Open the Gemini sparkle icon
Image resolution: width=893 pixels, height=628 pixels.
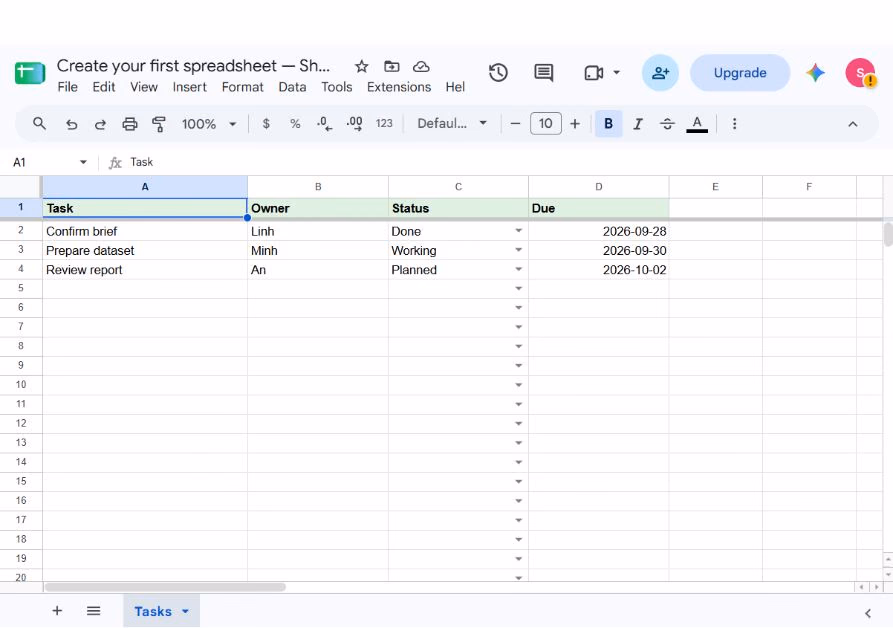[x=815, y=73]
